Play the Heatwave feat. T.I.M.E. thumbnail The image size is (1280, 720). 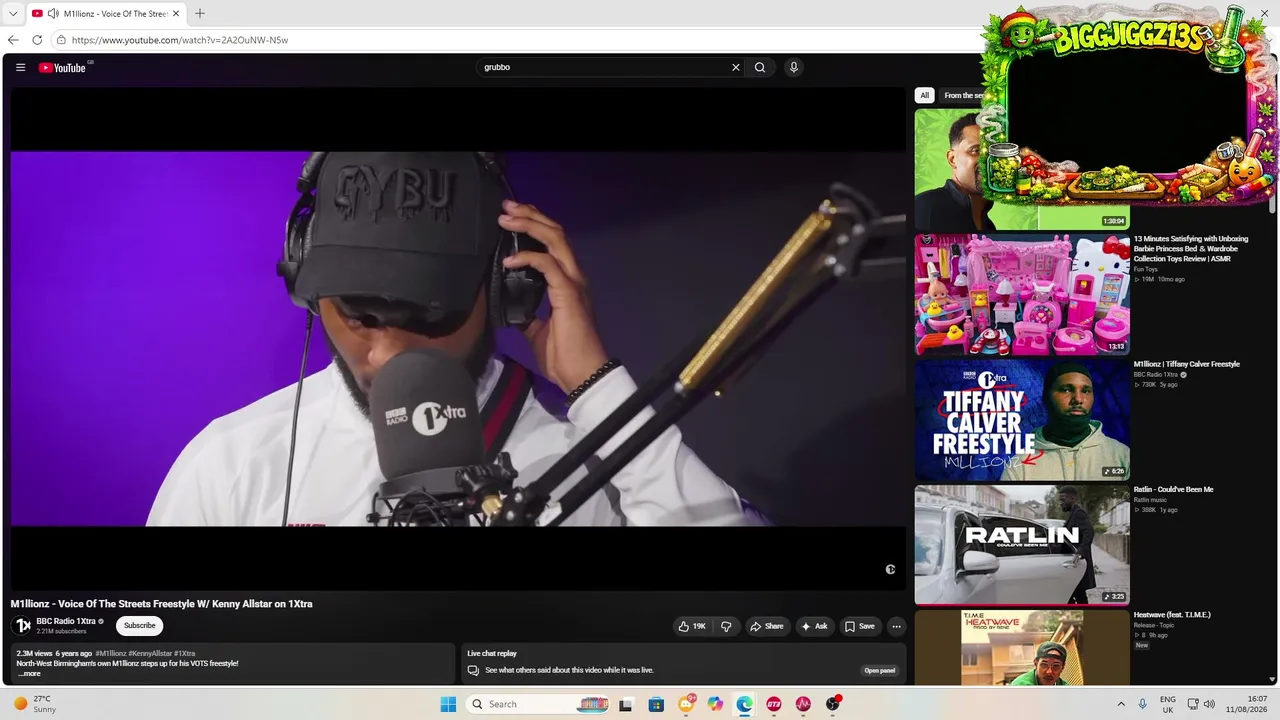coord(1022,648)
